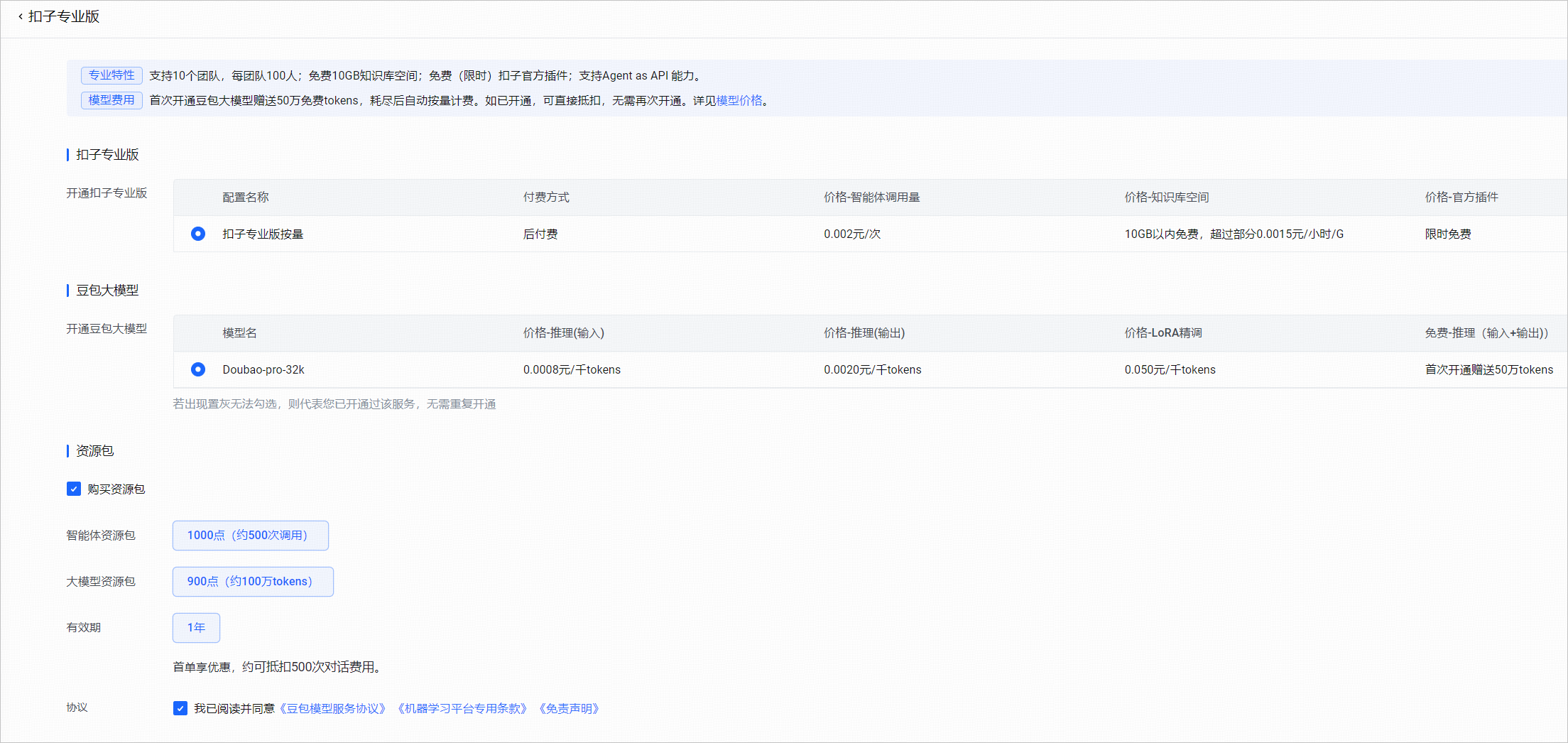Go back using the arrow beside 扣子专业版

tap(20, 16)
